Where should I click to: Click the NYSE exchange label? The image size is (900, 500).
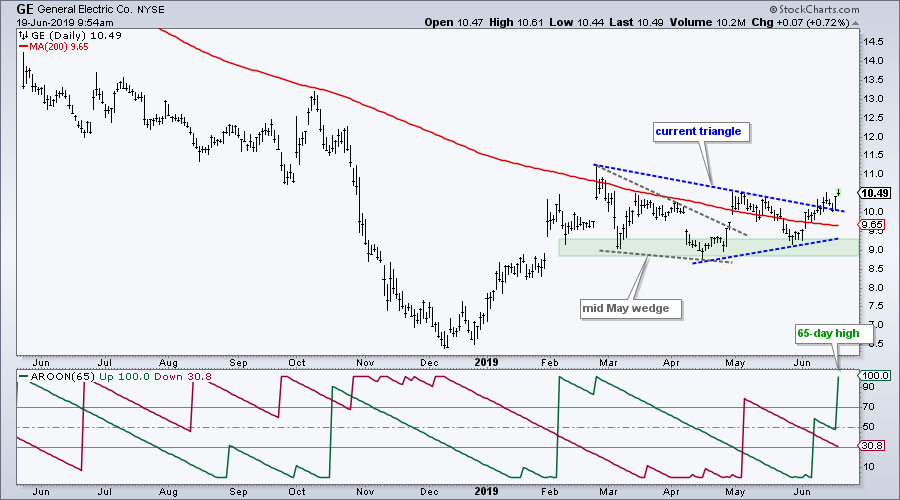tap(150, 10)
